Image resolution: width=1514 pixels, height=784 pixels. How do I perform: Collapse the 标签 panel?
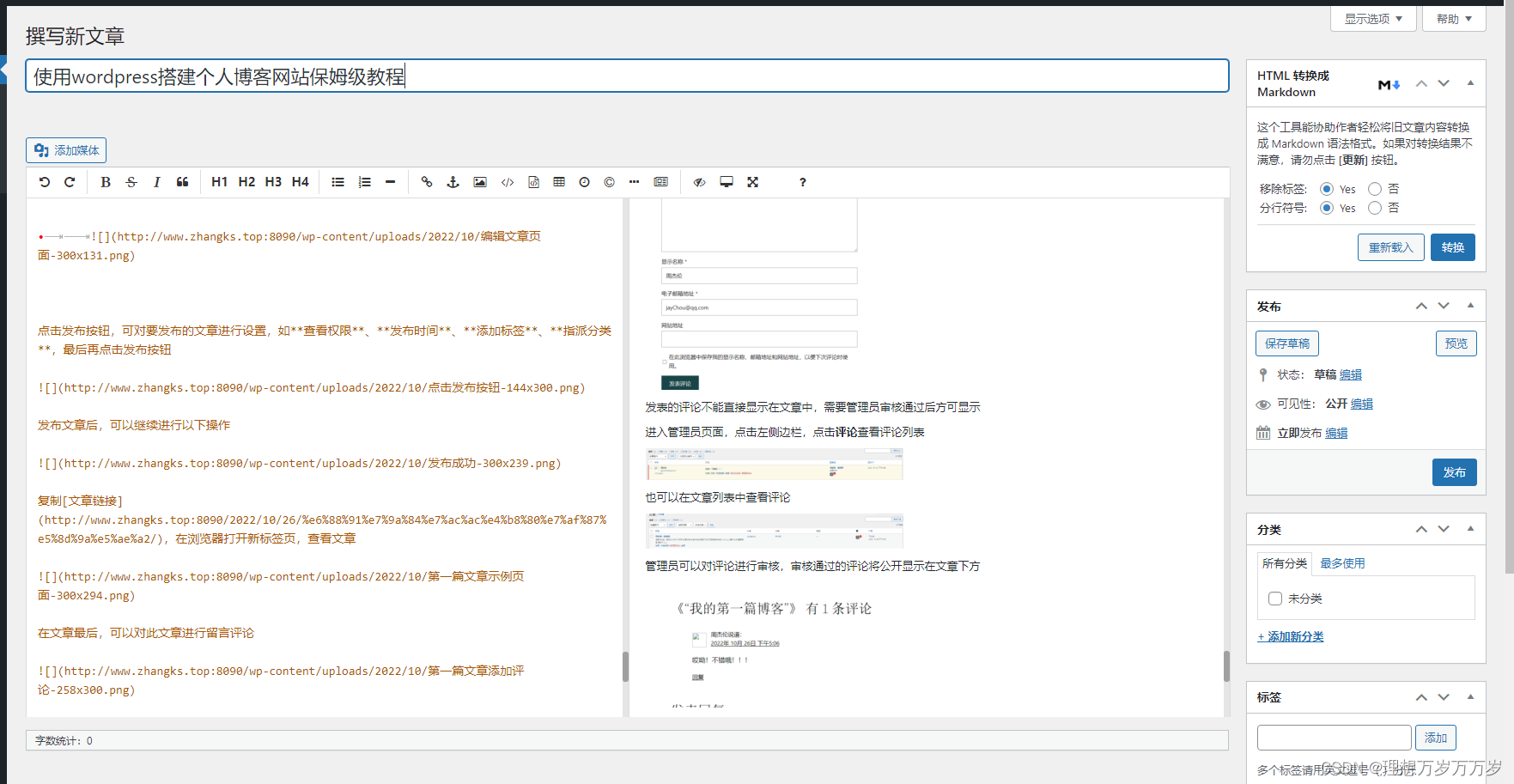1470,697
